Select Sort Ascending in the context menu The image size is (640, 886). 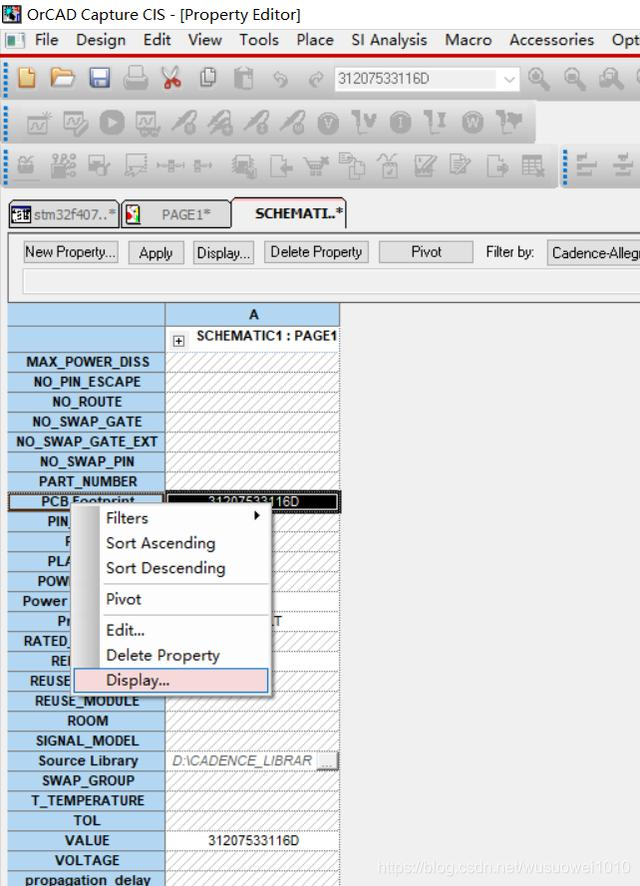[x=160, y=543]
